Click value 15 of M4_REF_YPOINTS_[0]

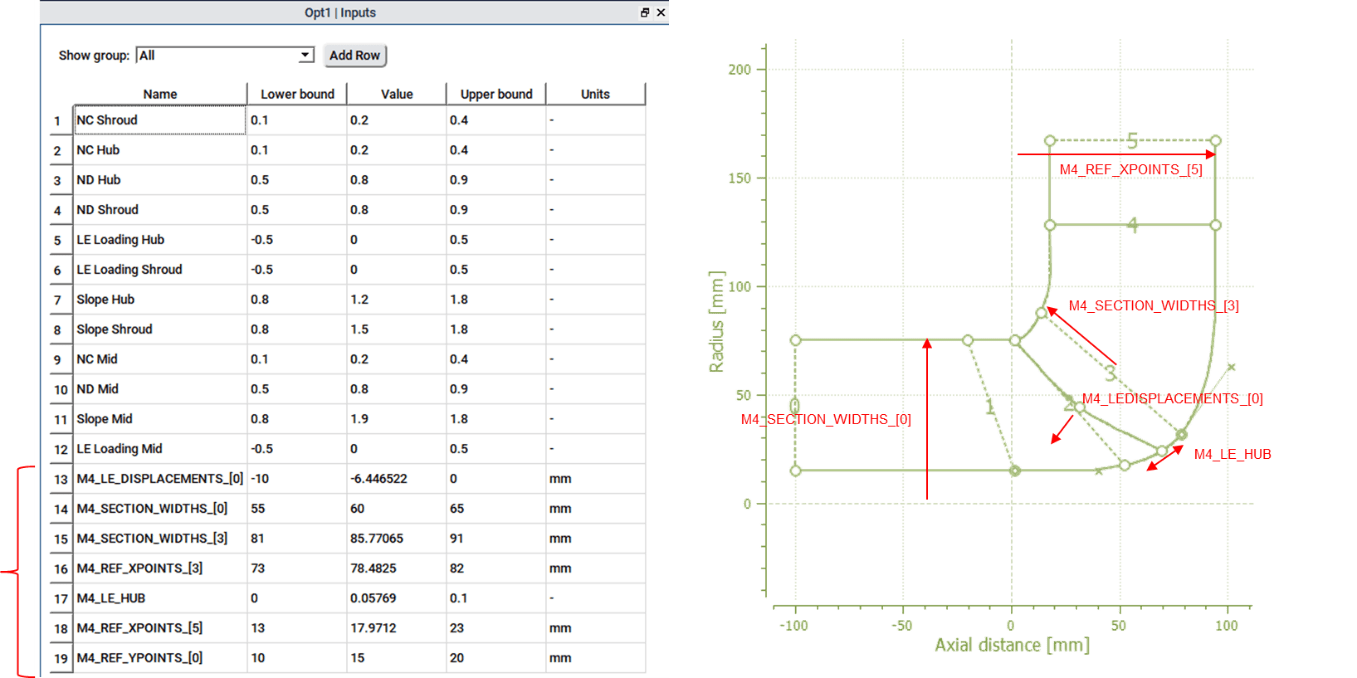396,658
